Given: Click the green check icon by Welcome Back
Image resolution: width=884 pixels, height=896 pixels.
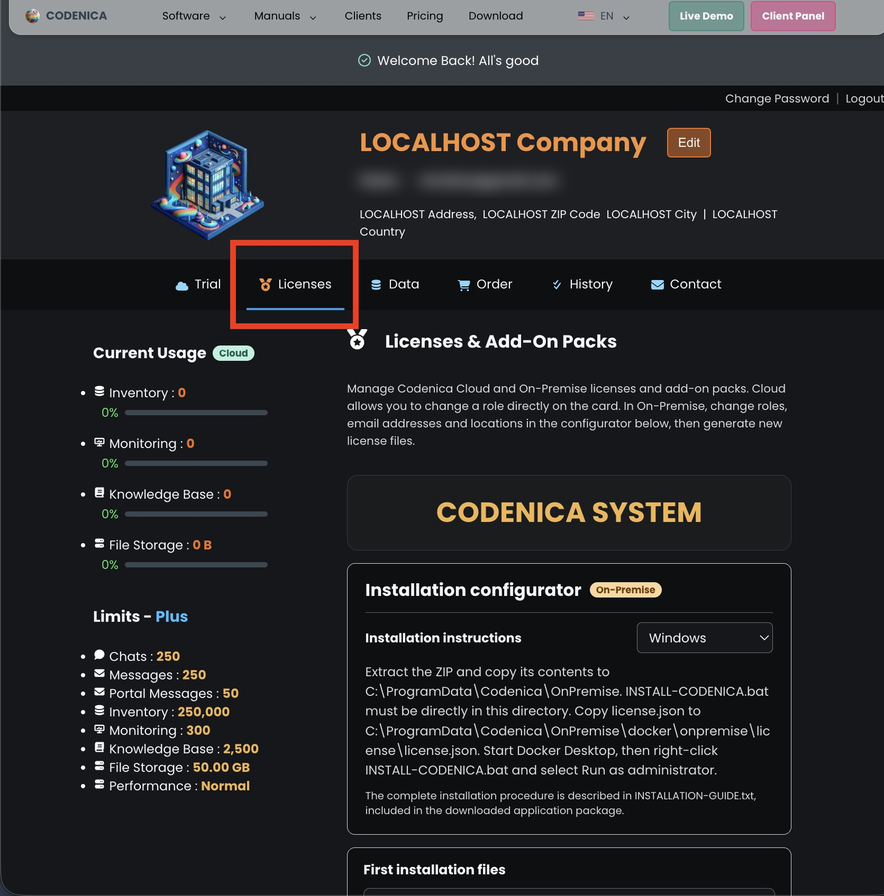Looking at the screenshot, I should [364, 61].
